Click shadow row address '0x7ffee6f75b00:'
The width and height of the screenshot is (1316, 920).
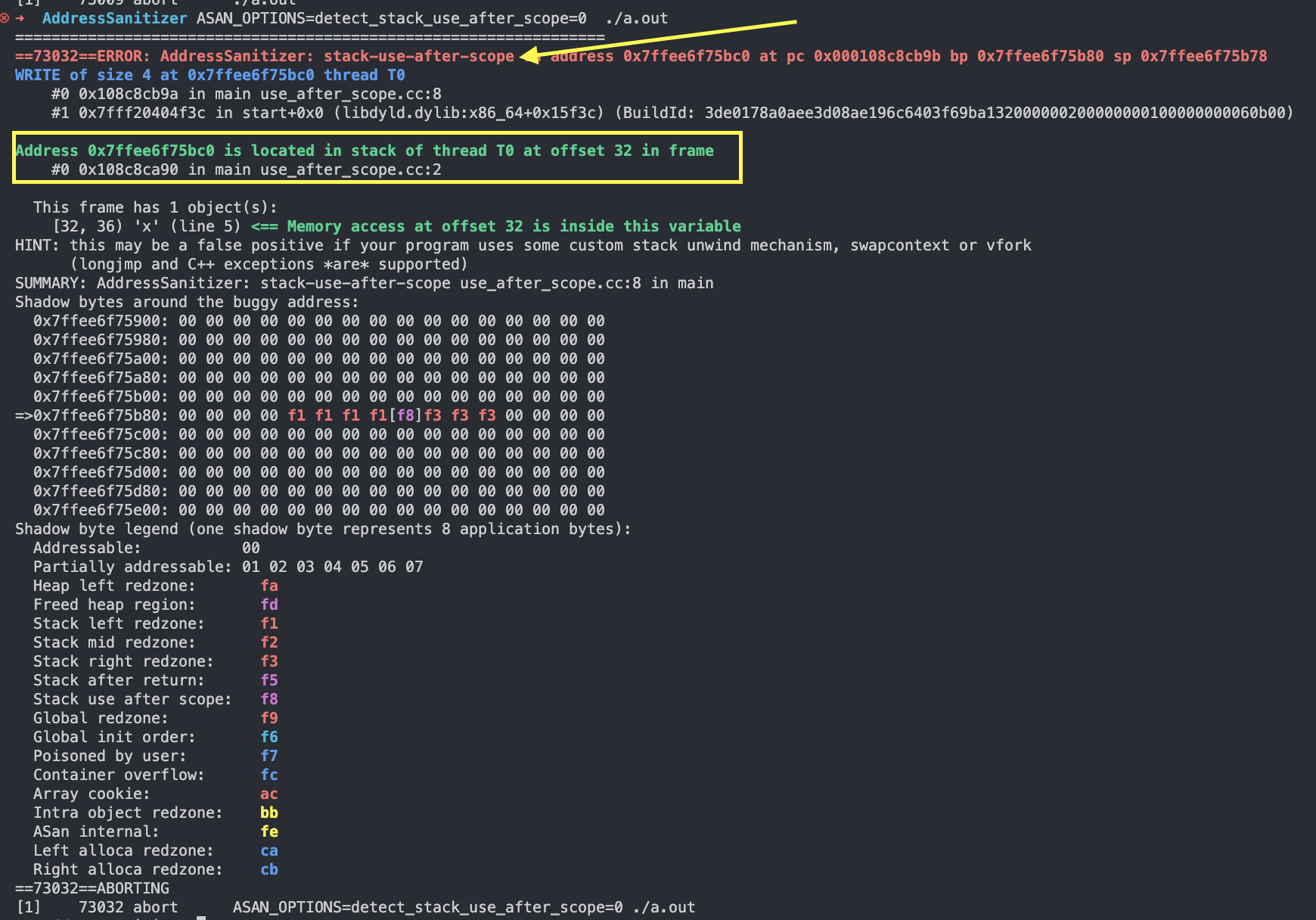click(101, 396)
